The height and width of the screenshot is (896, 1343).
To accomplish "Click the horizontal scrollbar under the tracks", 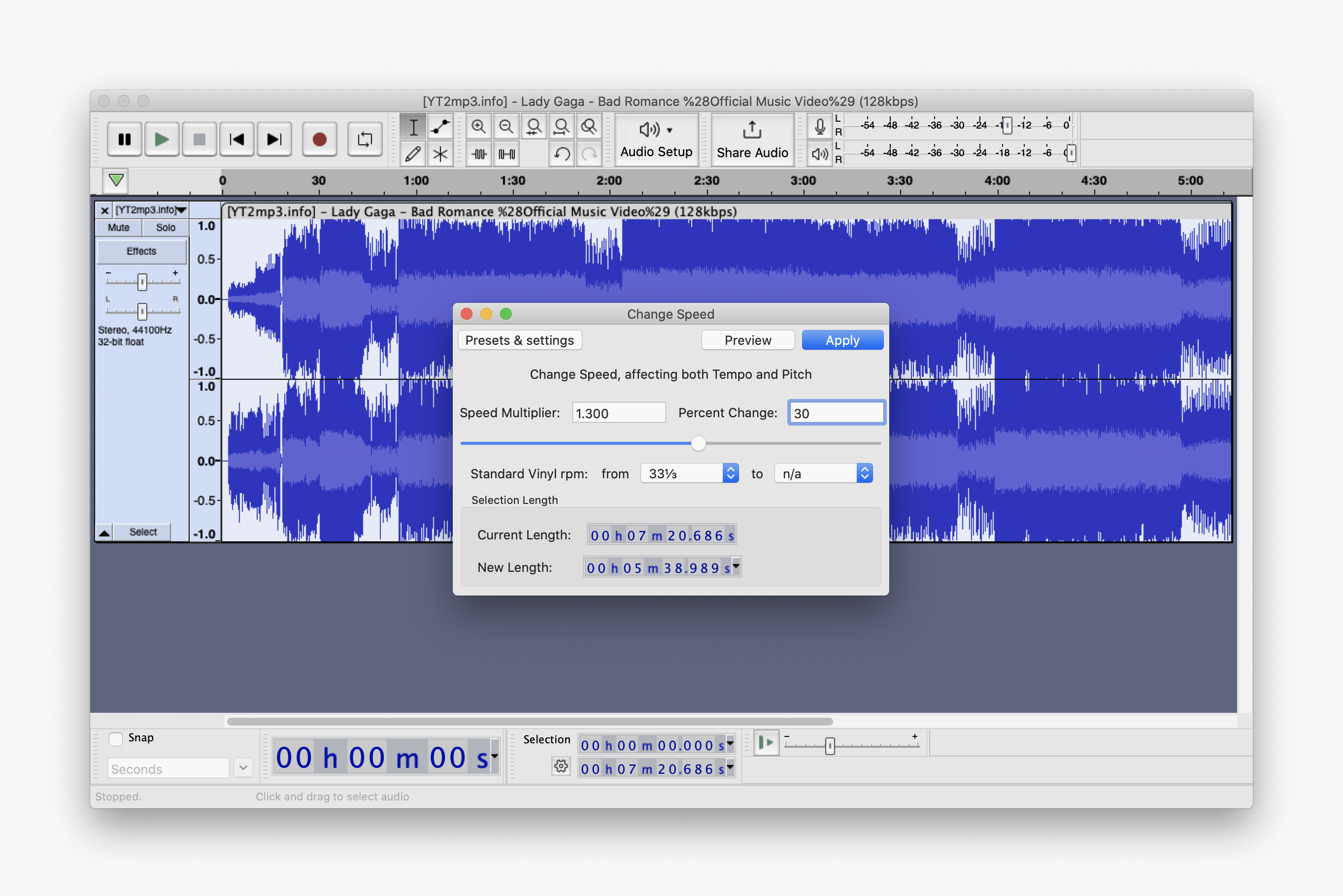I will click(530, 722).
